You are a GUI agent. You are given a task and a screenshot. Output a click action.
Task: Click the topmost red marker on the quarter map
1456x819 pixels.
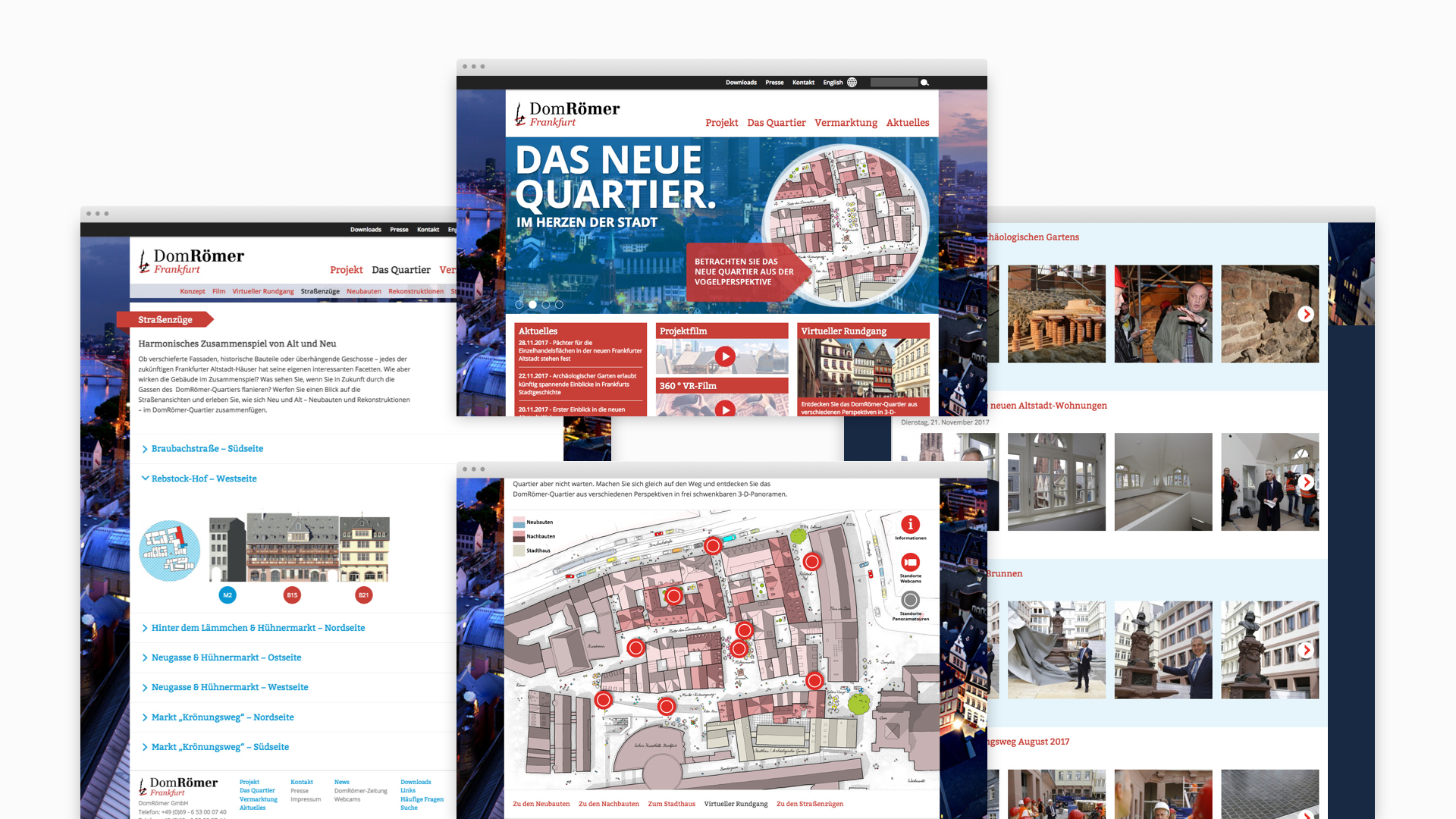(x=712, y=546)
